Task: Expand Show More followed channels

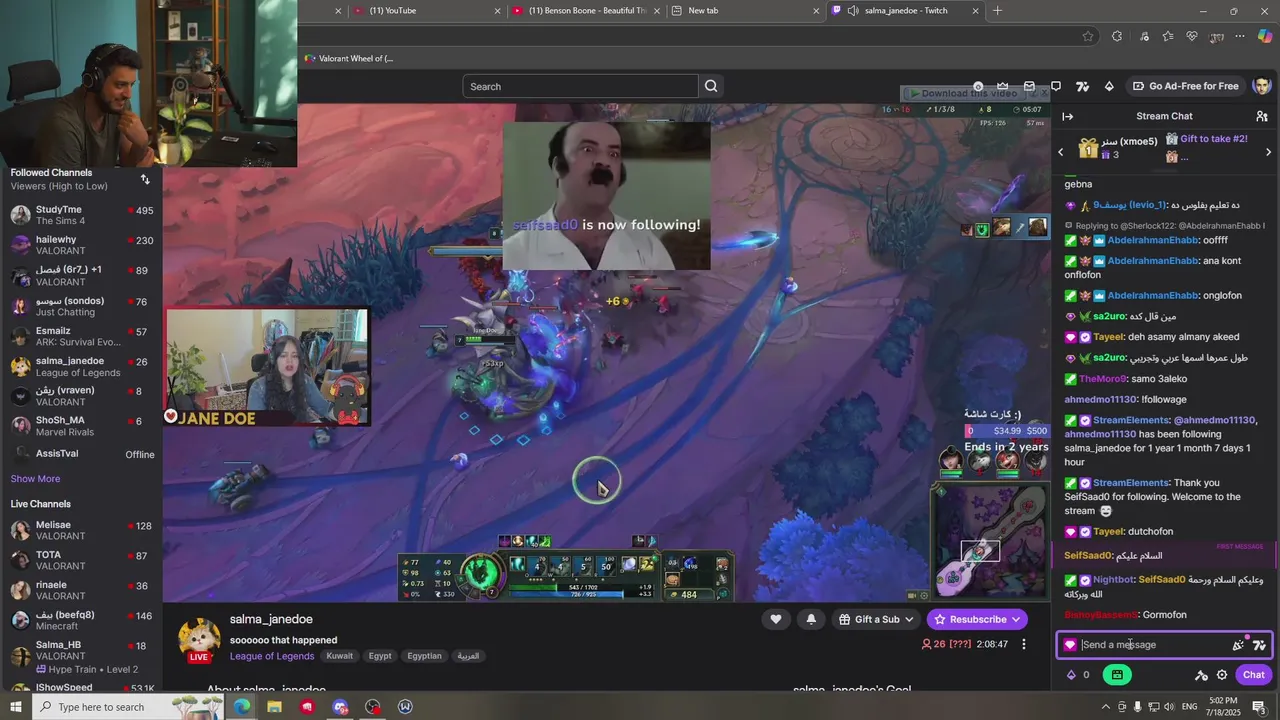Action: click(x=35, y=479)
